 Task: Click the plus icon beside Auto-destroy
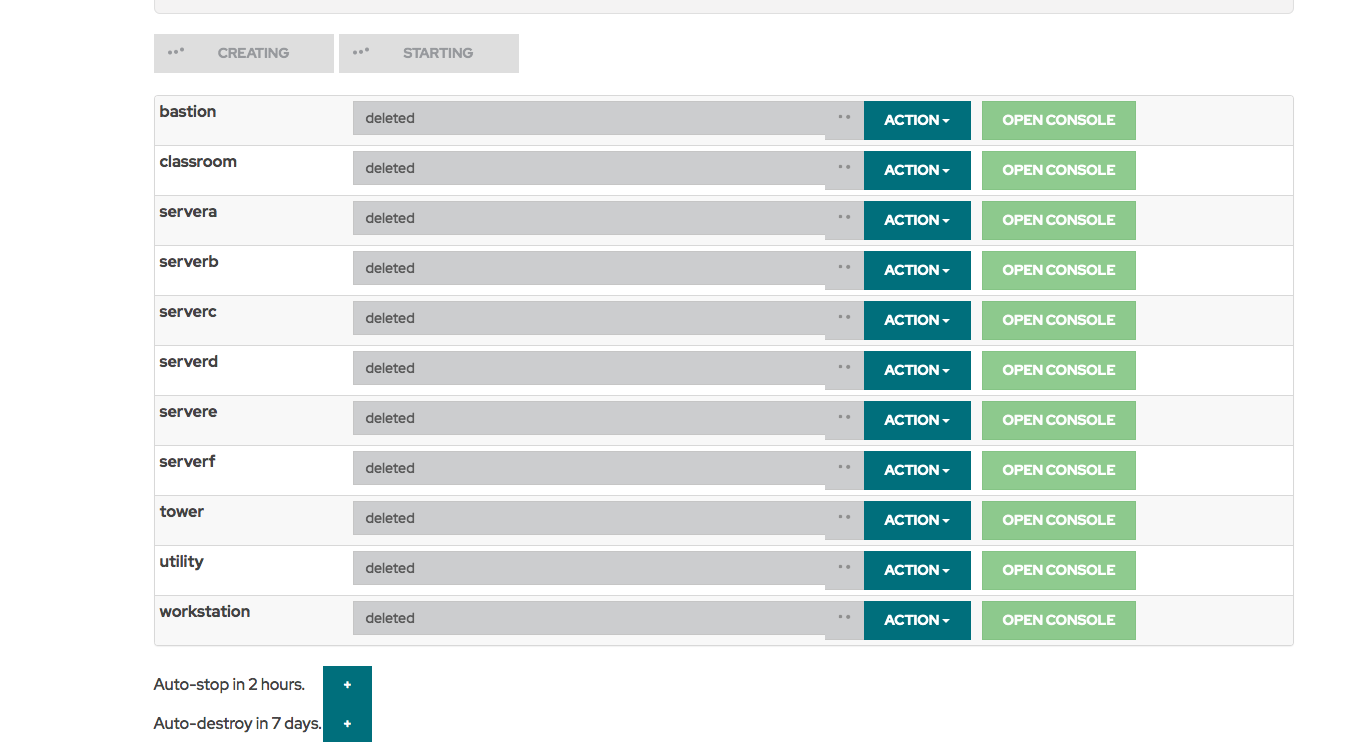pyautogui.click(x=347, y=723)
